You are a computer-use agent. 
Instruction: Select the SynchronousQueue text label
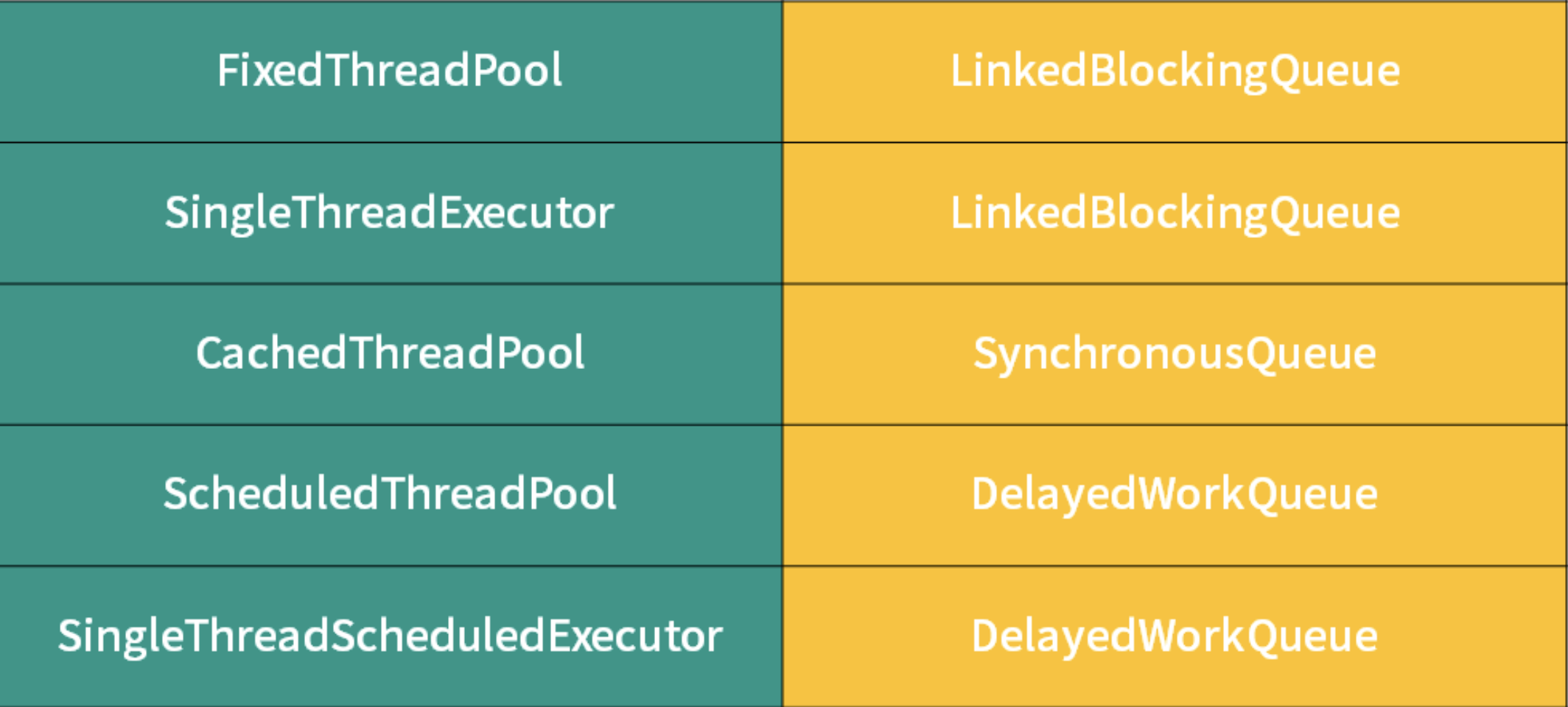pos(1175,355)
